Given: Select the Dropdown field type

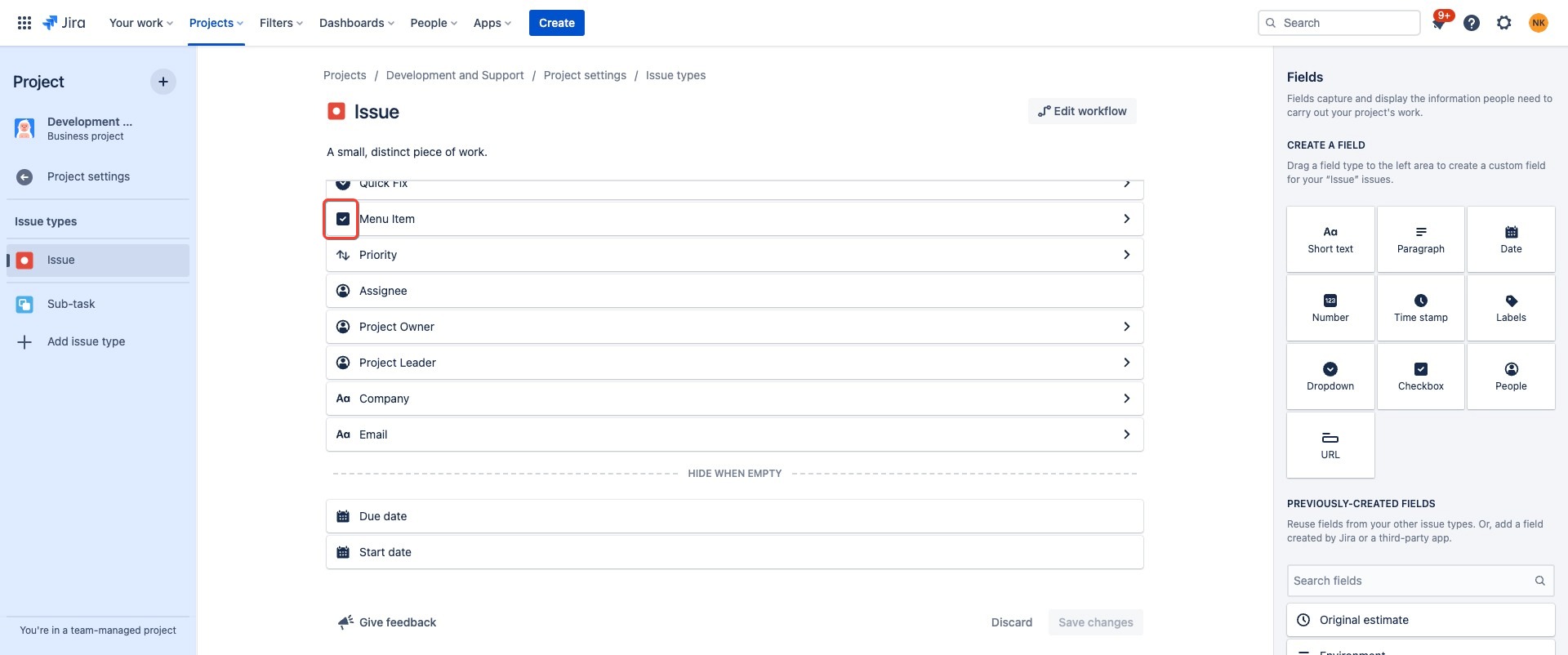Looking at the screenshot, I should pyautogui.click(x=1330, y=377).
